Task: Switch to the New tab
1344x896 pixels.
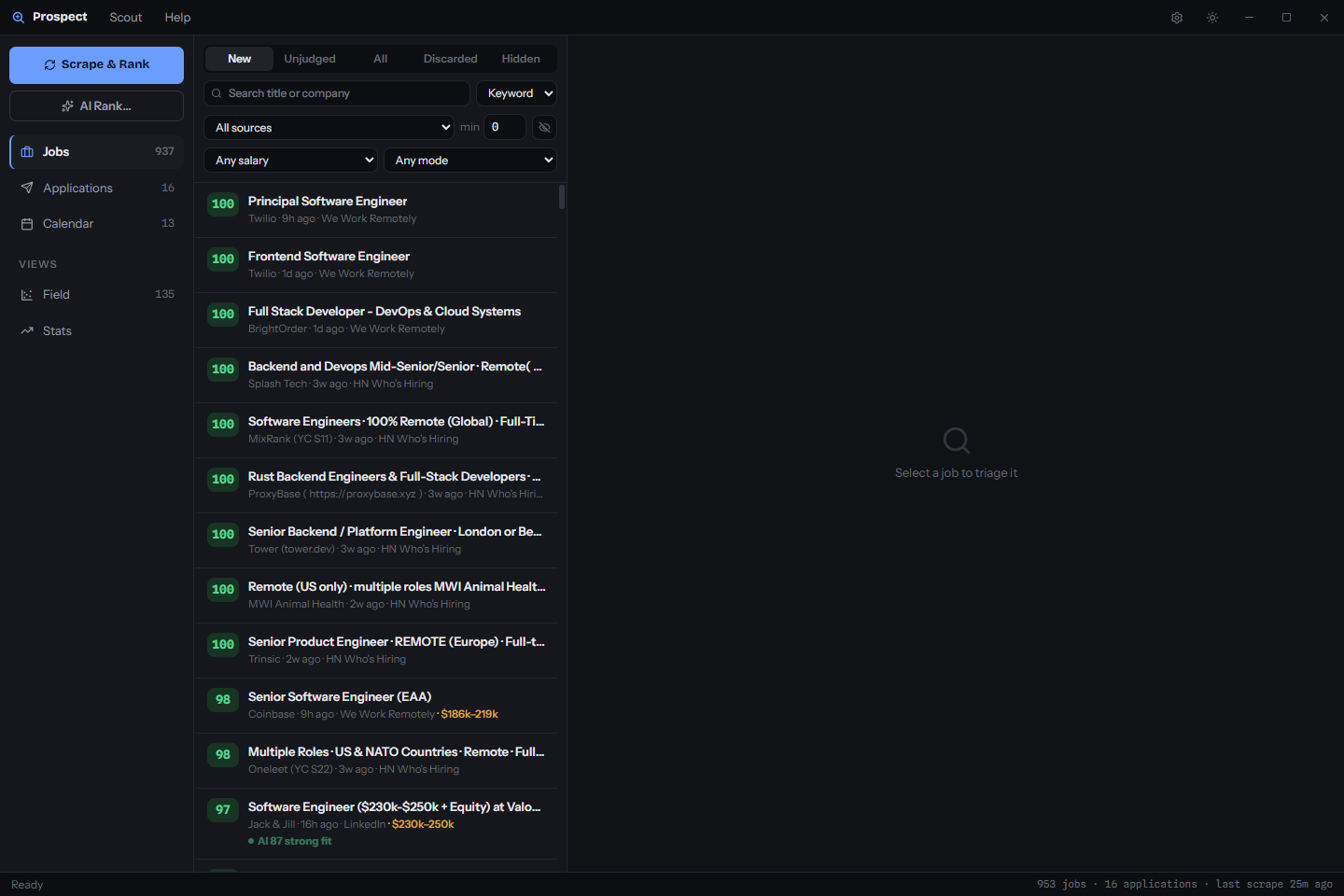Action: [240, 59]
